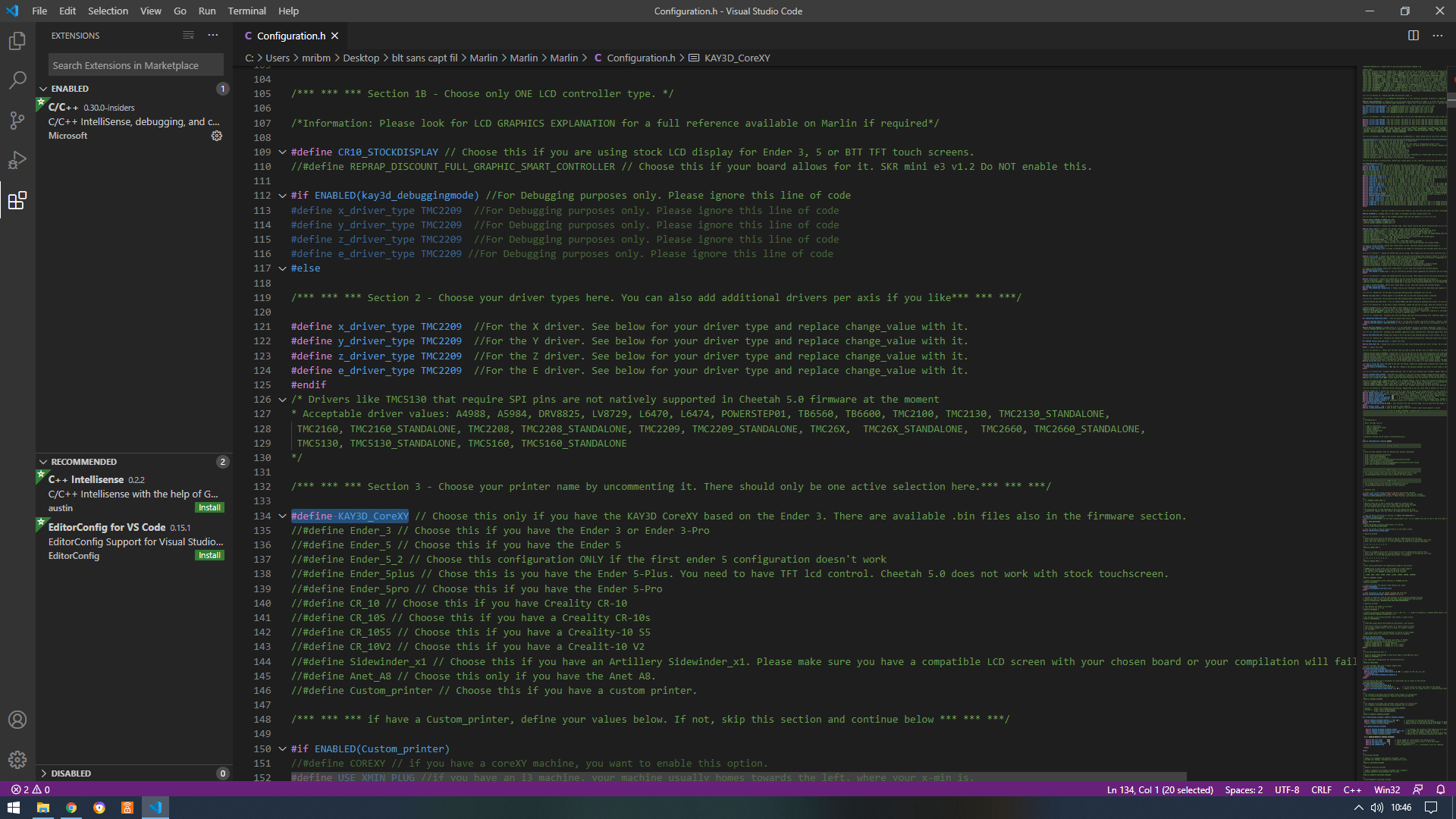Click the system clock showing 10:46
1456x819 pixels.
pos(1401,808)
